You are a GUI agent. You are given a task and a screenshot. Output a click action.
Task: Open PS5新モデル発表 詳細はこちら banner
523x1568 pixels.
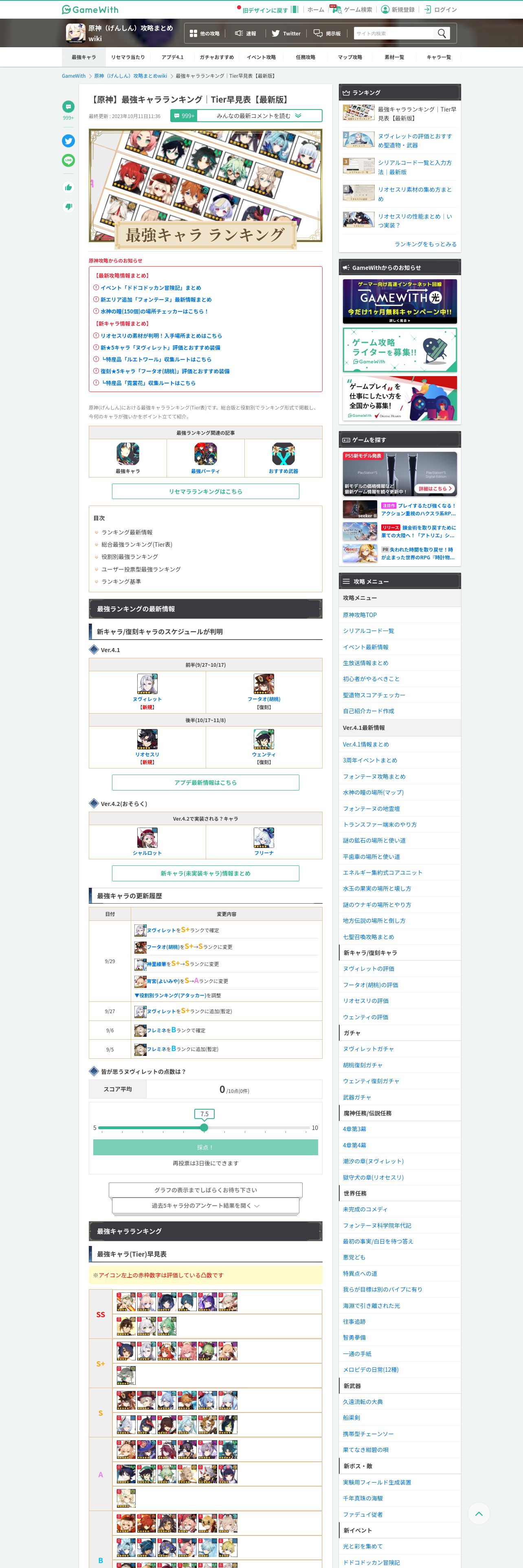pyautogui.click(x=400, y=473)
